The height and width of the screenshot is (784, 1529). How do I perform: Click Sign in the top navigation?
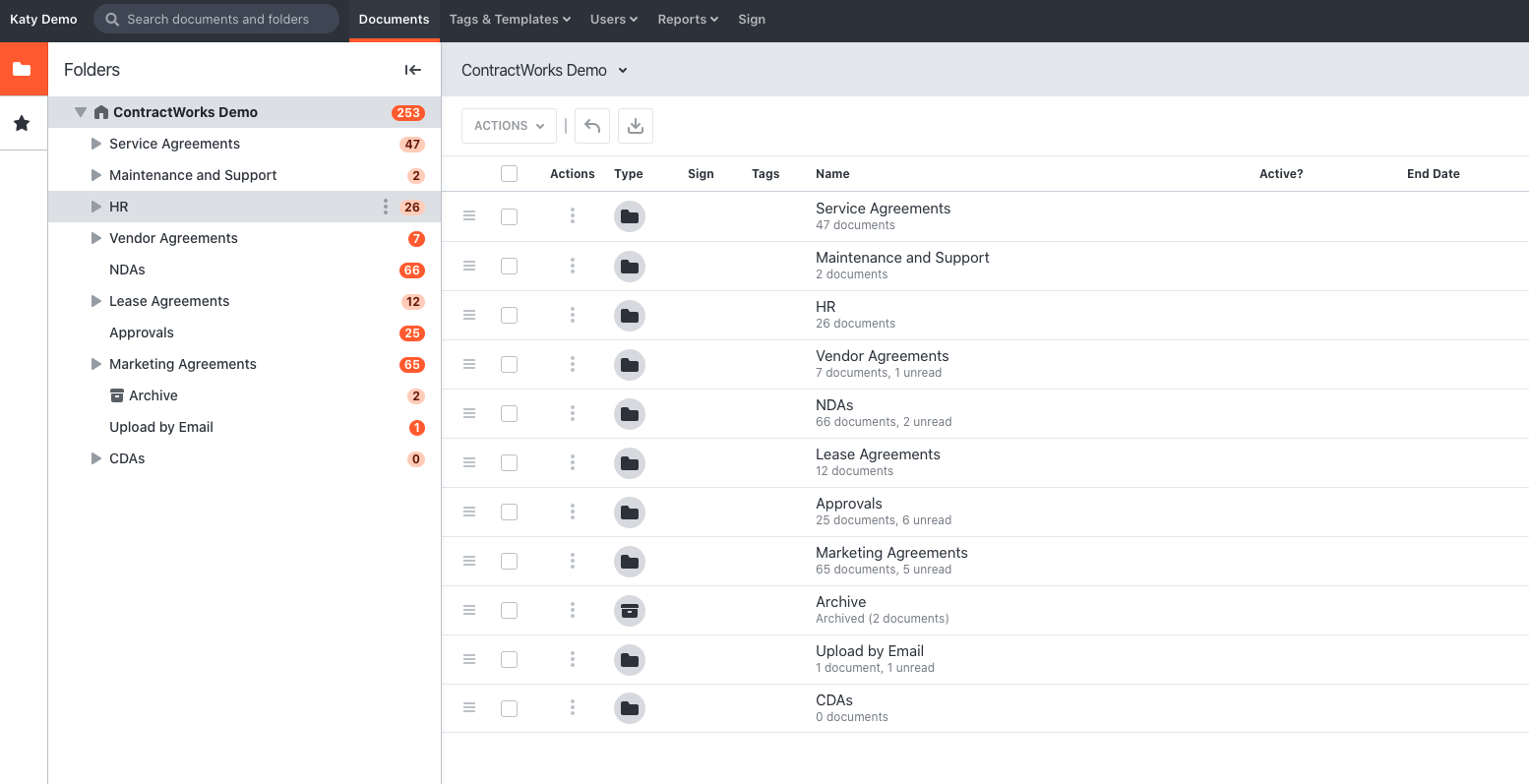point(752,20)
